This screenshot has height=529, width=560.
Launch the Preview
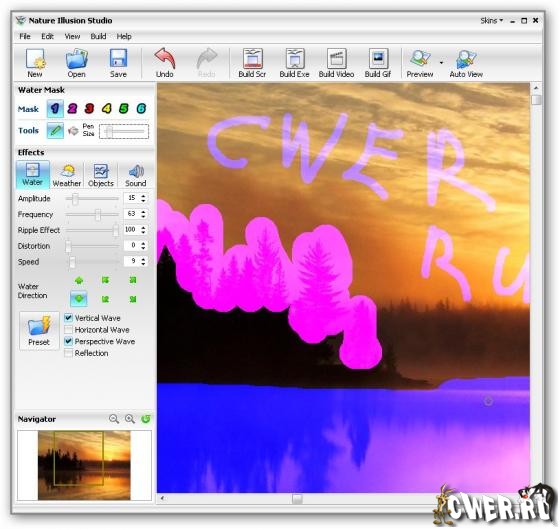[x=420, y=63]
